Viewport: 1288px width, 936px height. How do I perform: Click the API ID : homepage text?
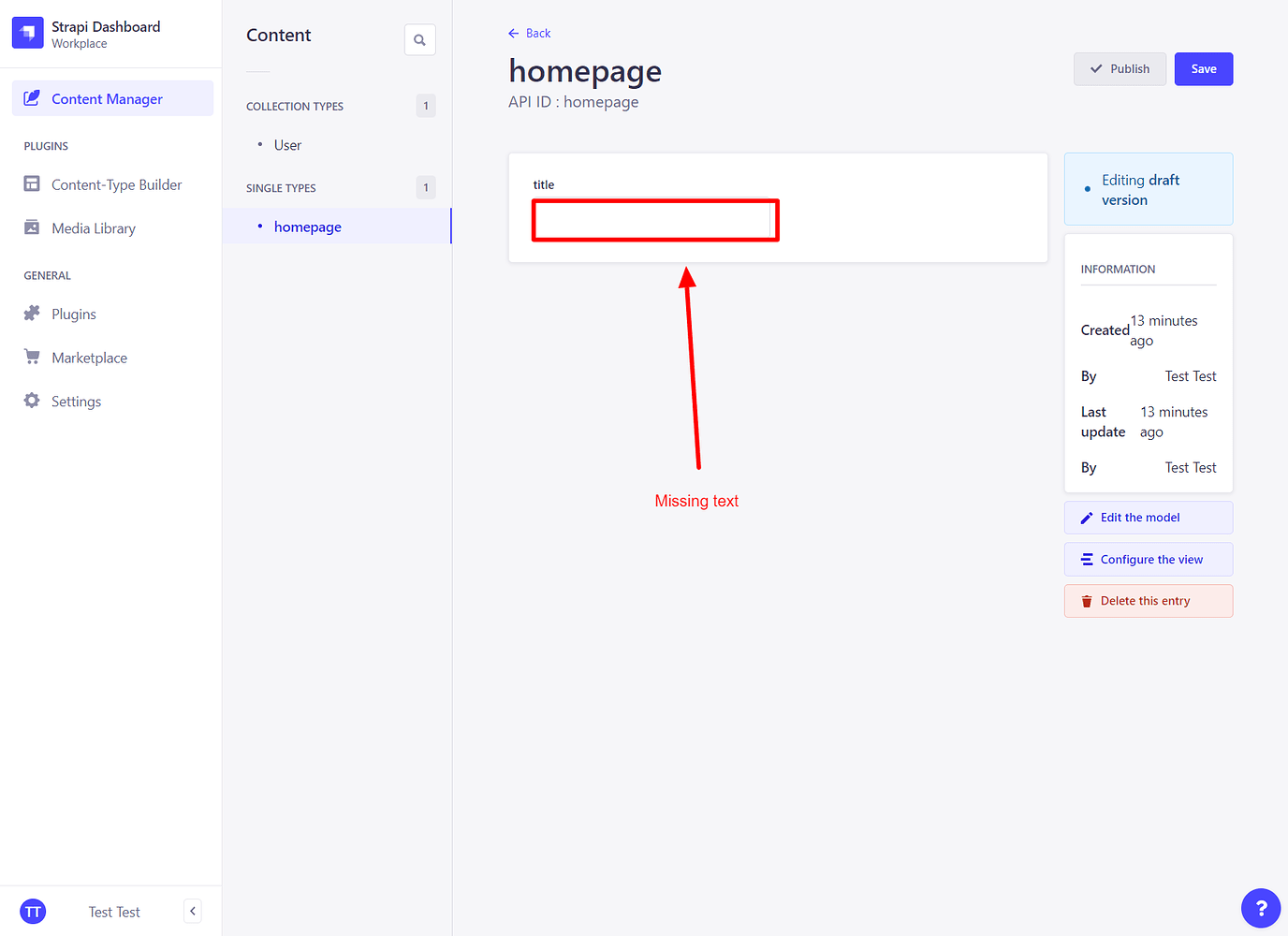coord(574,102)
